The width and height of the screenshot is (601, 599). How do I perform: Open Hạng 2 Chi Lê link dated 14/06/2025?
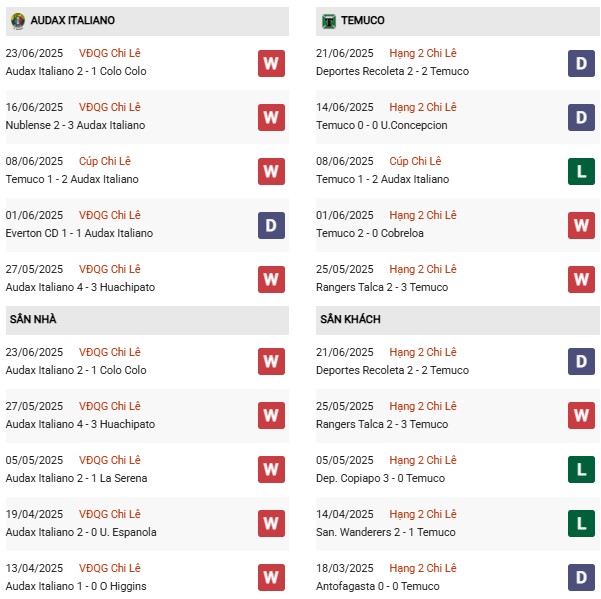point(423,107)
